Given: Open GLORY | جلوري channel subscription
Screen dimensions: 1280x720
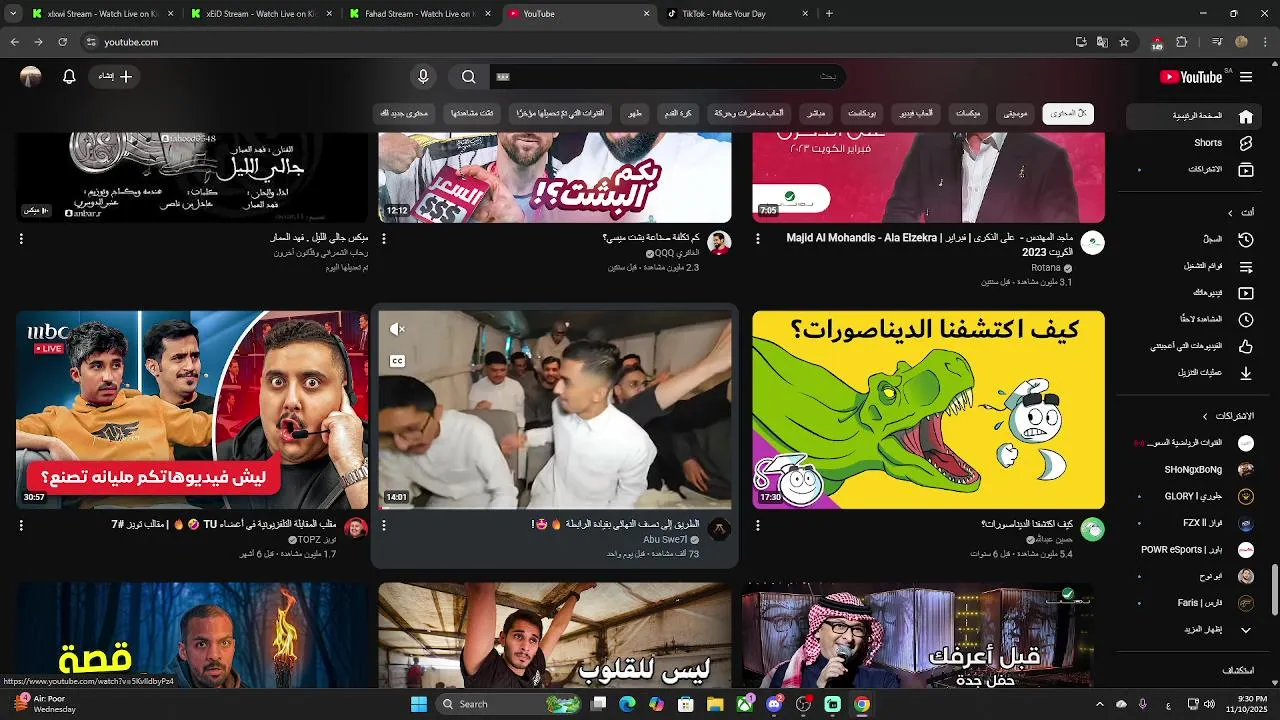Looking at the screenshot, I should coord(1193,496).
